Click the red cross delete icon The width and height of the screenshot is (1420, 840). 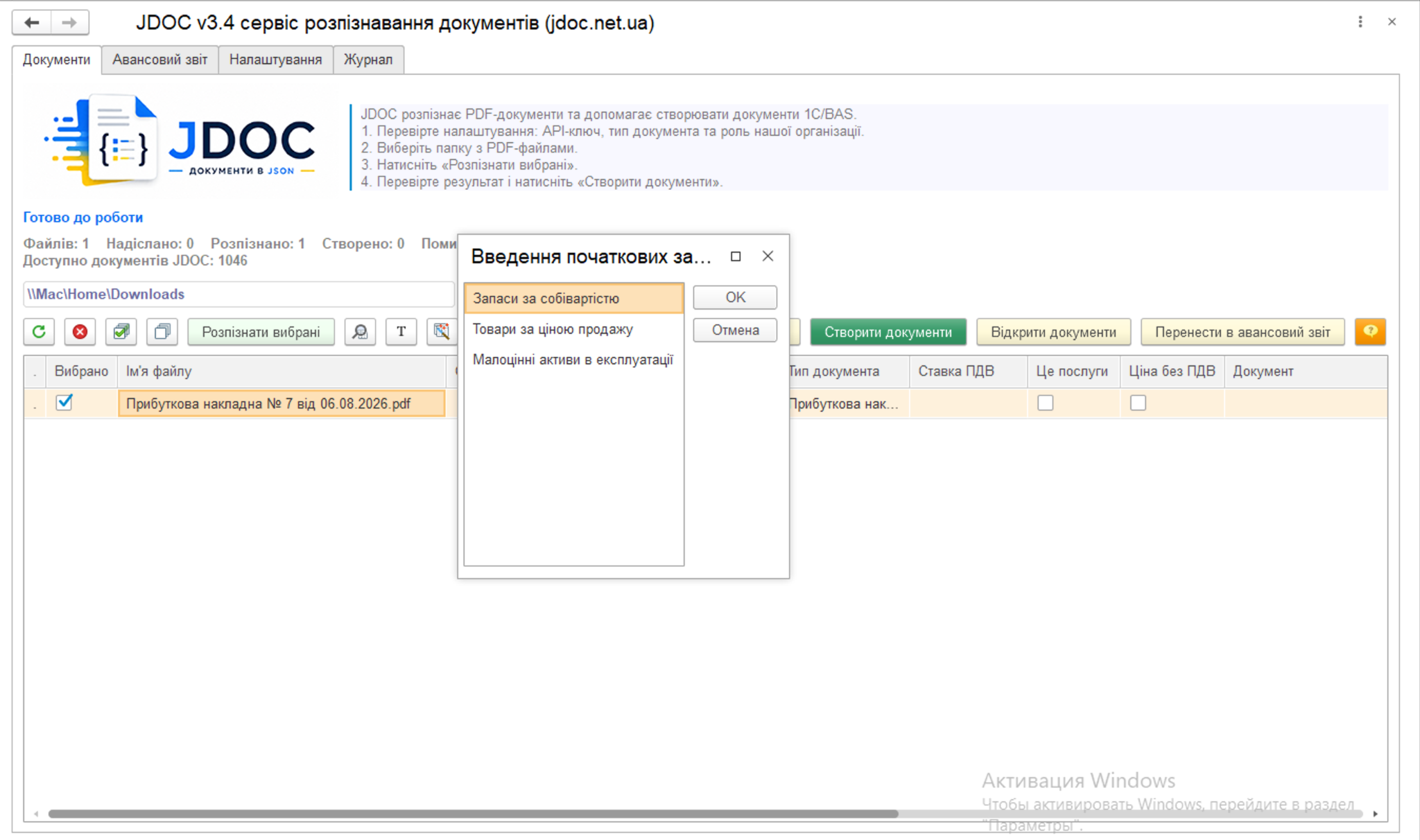coord(80,332)
